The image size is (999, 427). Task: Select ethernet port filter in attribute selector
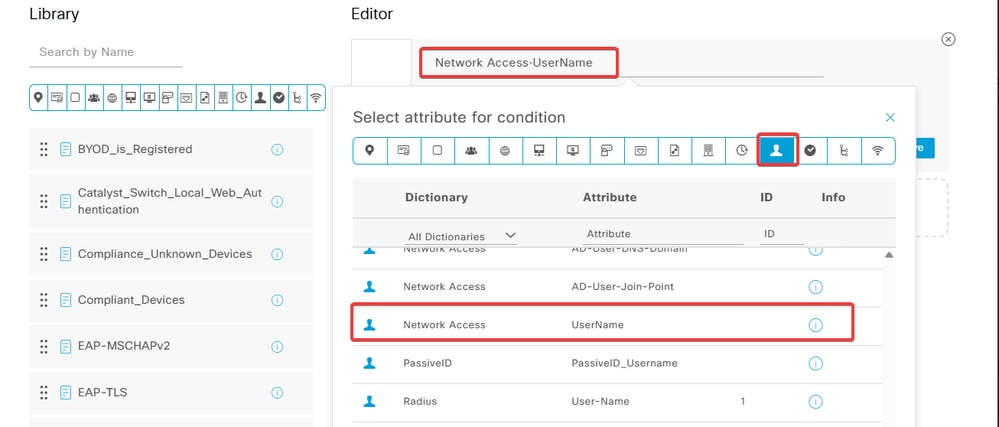point(640,150)
